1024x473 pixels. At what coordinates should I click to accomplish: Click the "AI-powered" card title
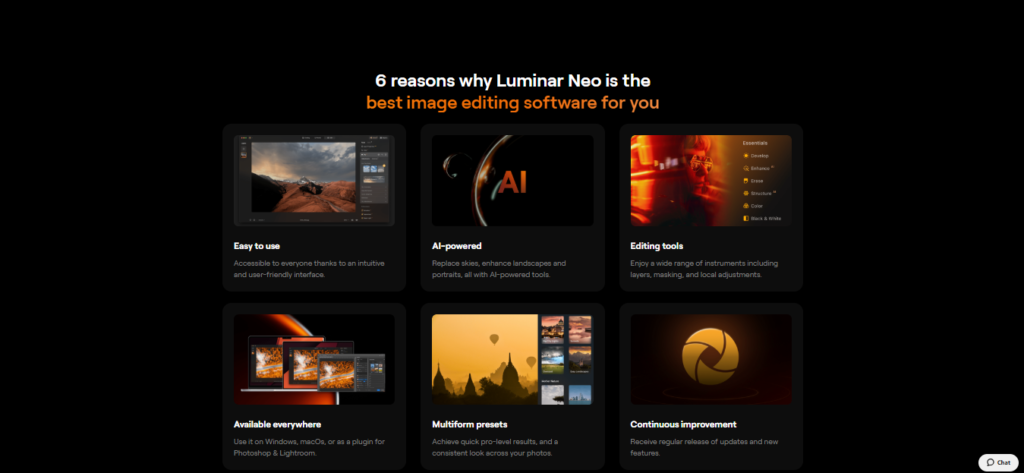click(x=456, y=246)
